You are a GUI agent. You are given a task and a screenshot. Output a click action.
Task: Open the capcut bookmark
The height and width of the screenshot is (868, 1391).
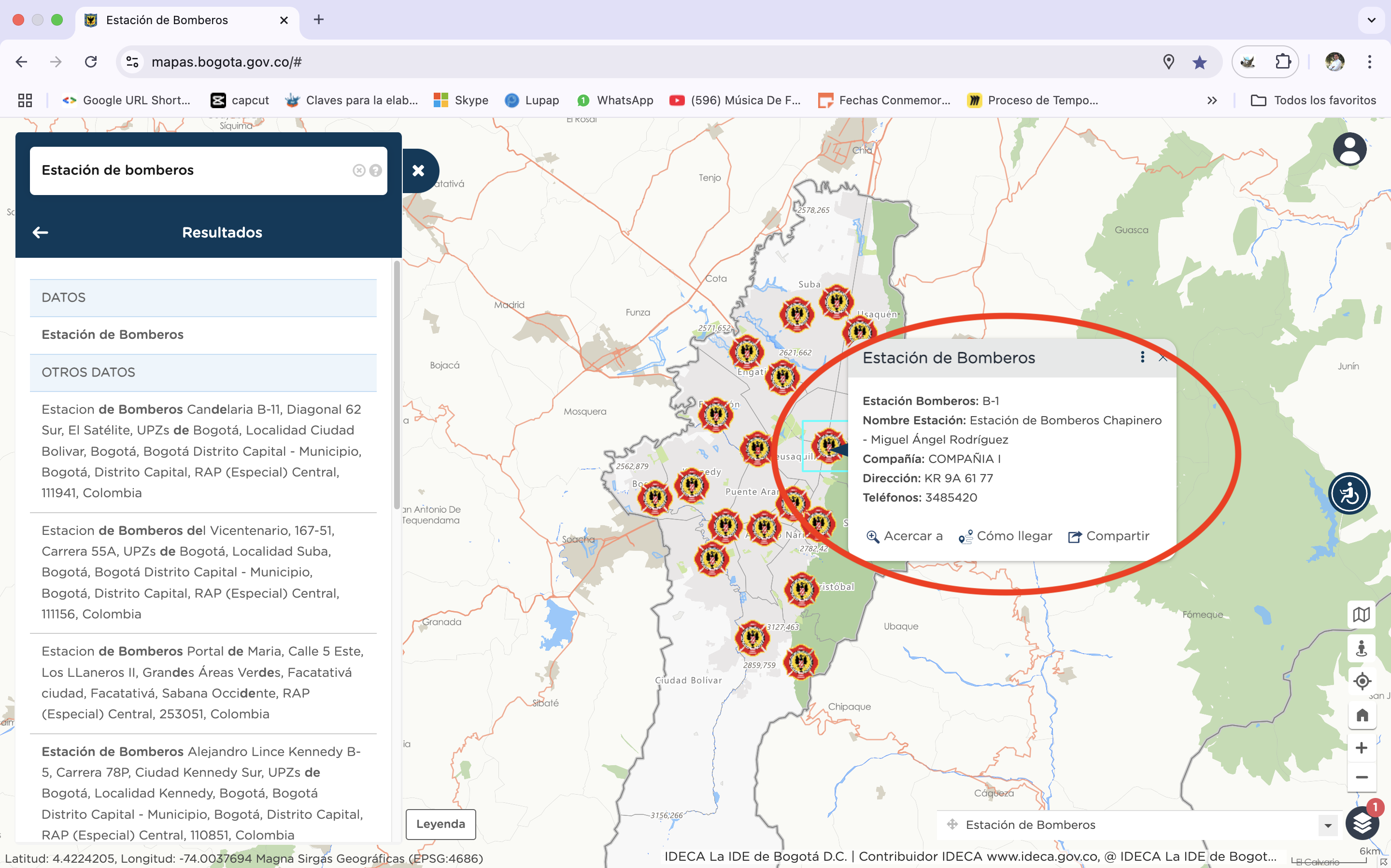(240, 100)
